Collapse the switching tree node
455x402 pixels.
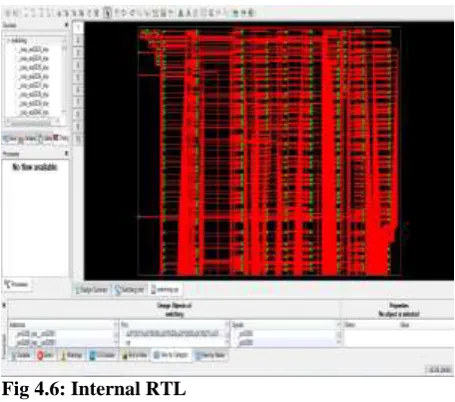coord(8,41)
